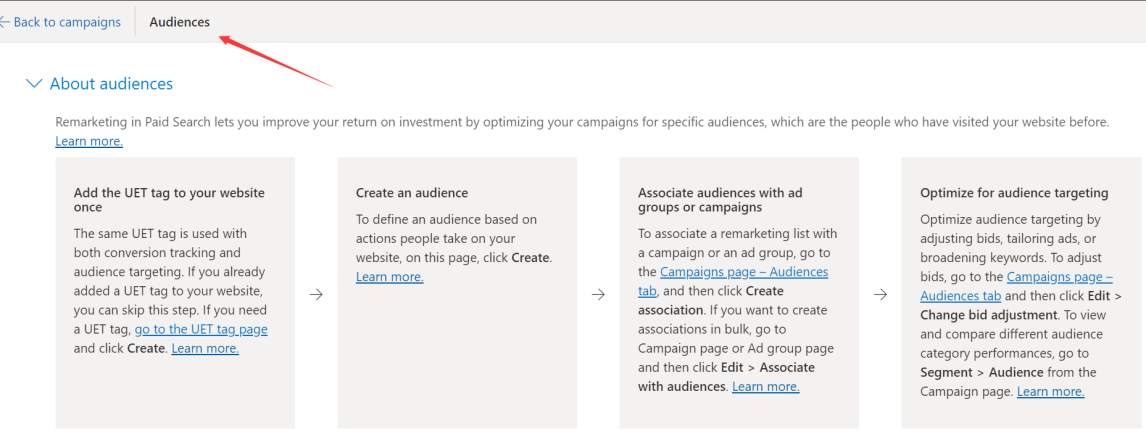
Task: Click the Associate audiences with ad groups heading
Action: coord(720,200)
